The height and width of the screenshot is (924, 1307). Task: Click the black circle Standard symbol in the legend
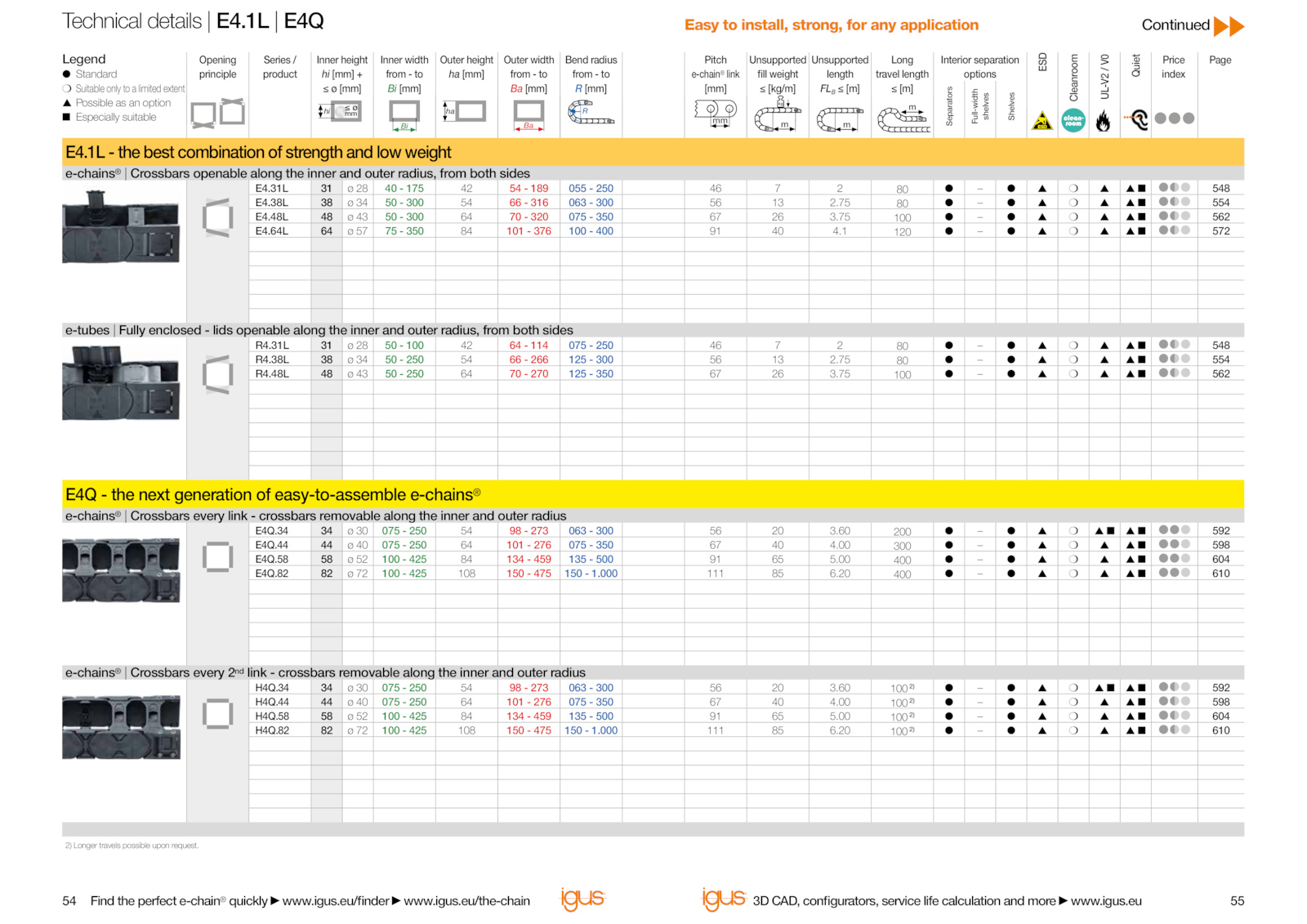coord(67,74)
